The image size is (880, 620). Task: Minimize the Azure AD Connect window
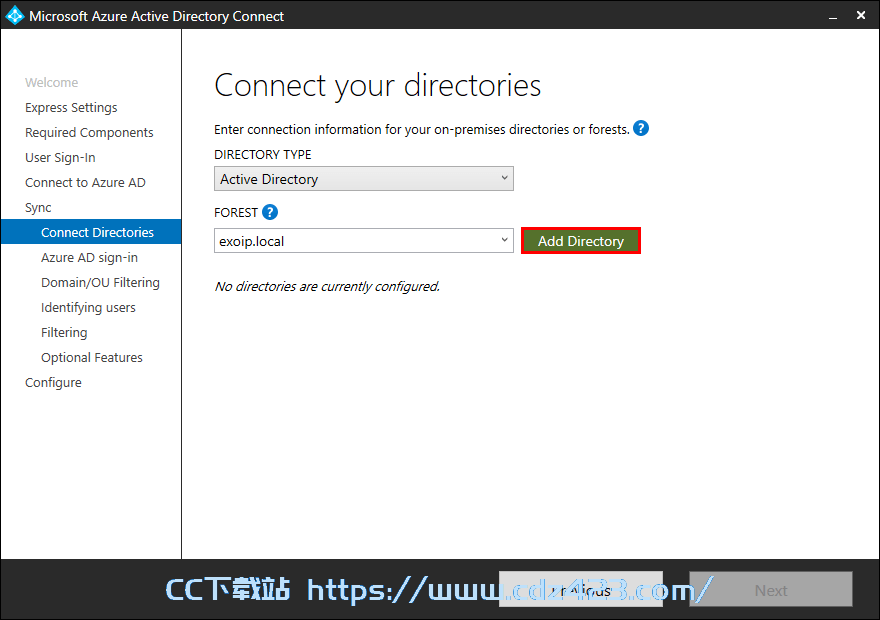point(833,16)
